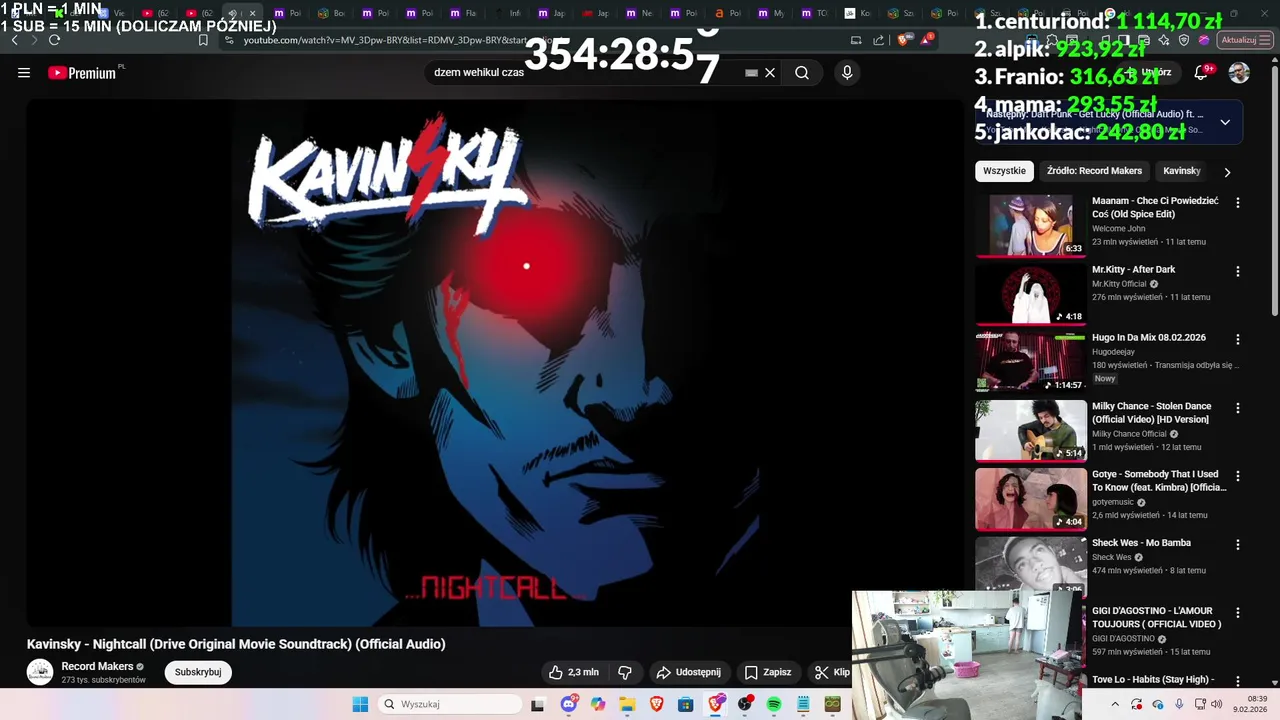Like the Kavinsky Nightcall video
The width and height of the screenshot is (1280, 720).
click(x=573, y=672)
